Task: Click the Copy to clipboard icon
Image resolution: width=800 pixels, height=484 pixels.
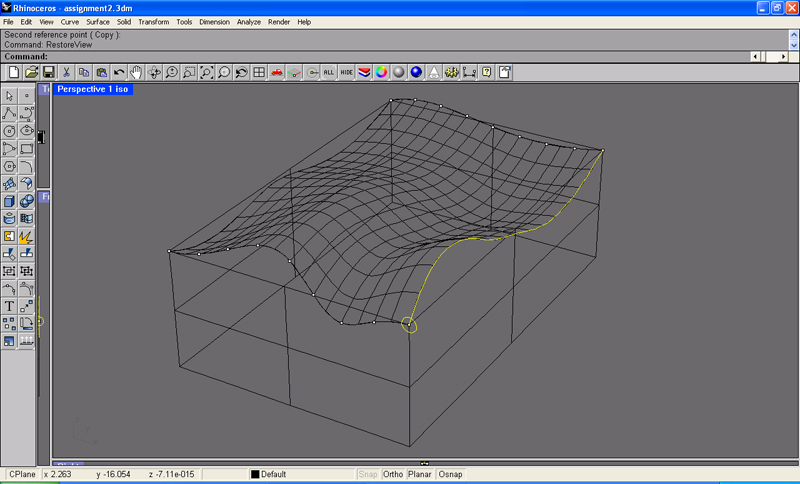Action: [84, 72]
